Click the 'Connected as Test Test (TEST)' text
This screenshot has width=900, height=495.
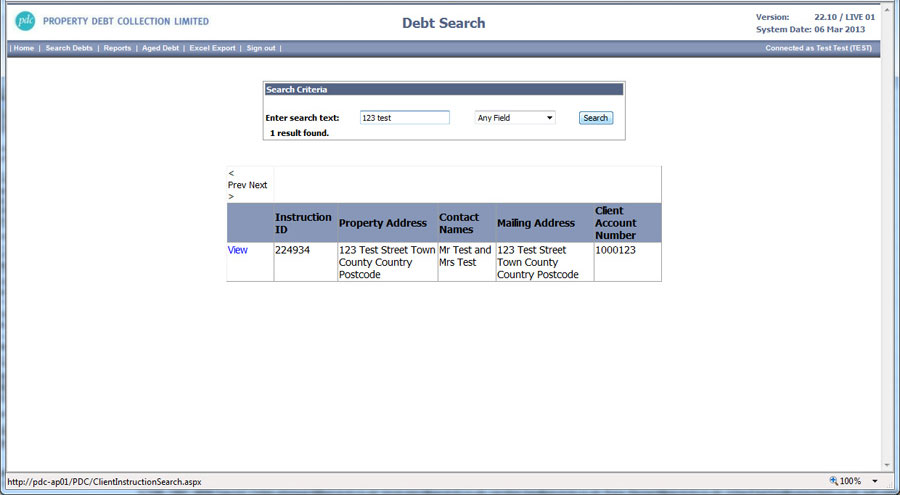click(818, 48)
